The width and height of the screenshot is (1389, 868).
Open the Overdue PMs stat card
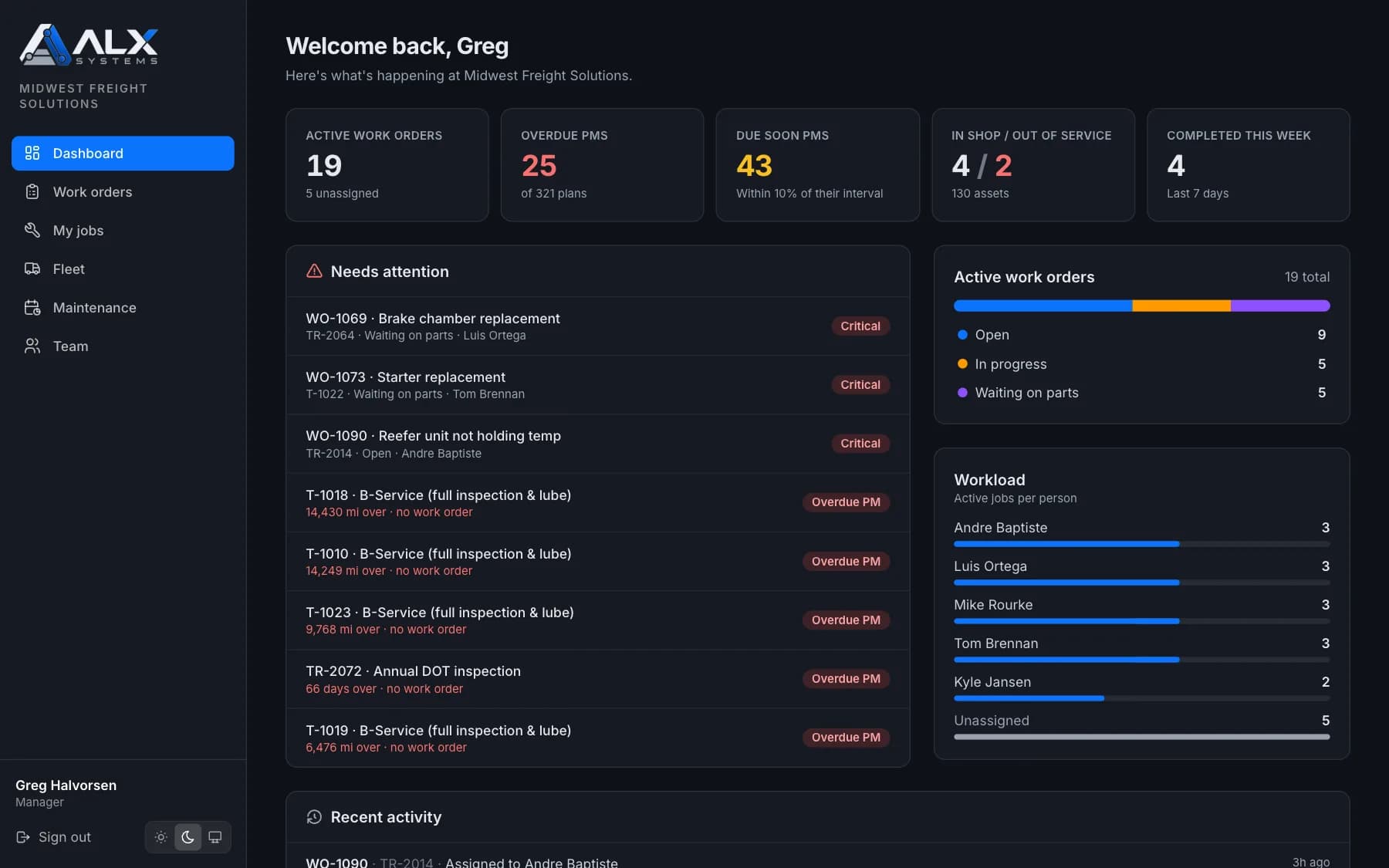click(602, 164)
